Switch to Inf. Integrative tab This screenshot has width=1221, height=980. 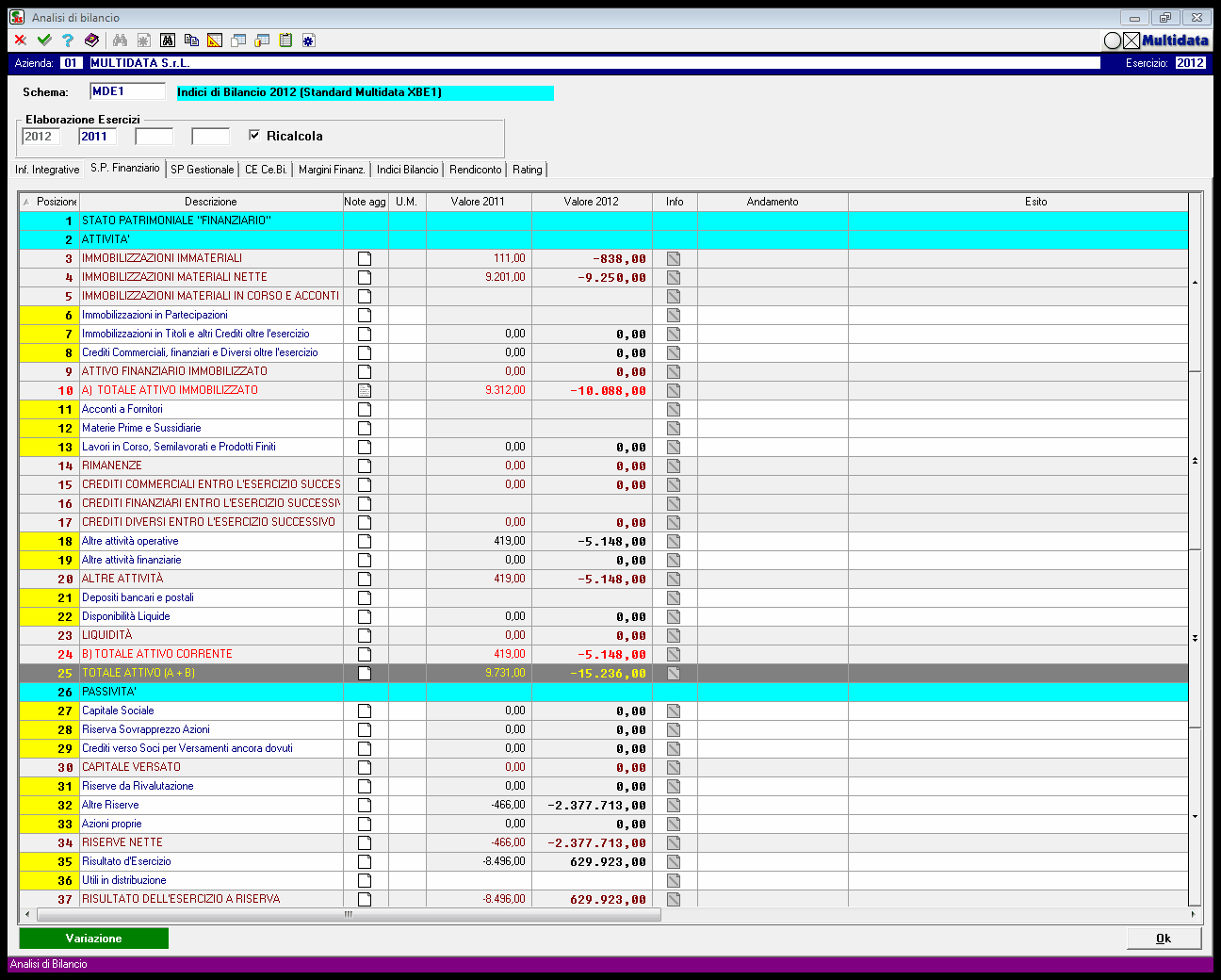47,170
